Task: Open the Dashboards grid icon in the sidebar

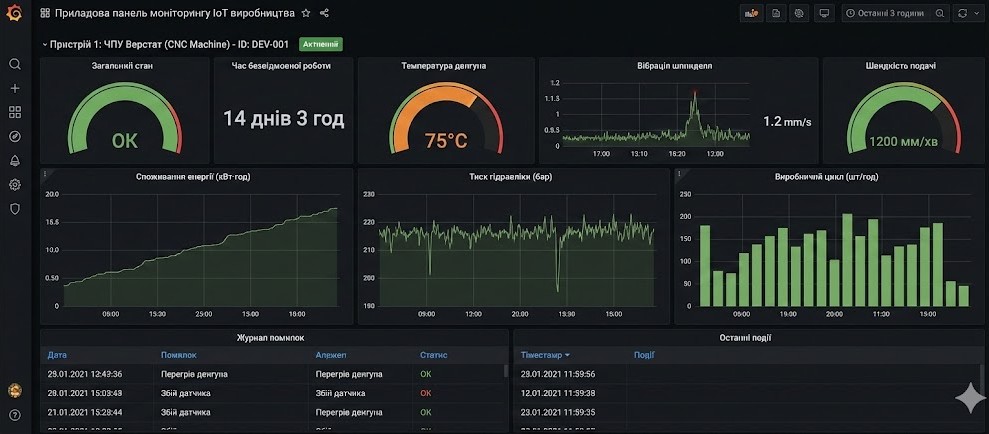Action: pyautogui.click(x=14, y=112)
